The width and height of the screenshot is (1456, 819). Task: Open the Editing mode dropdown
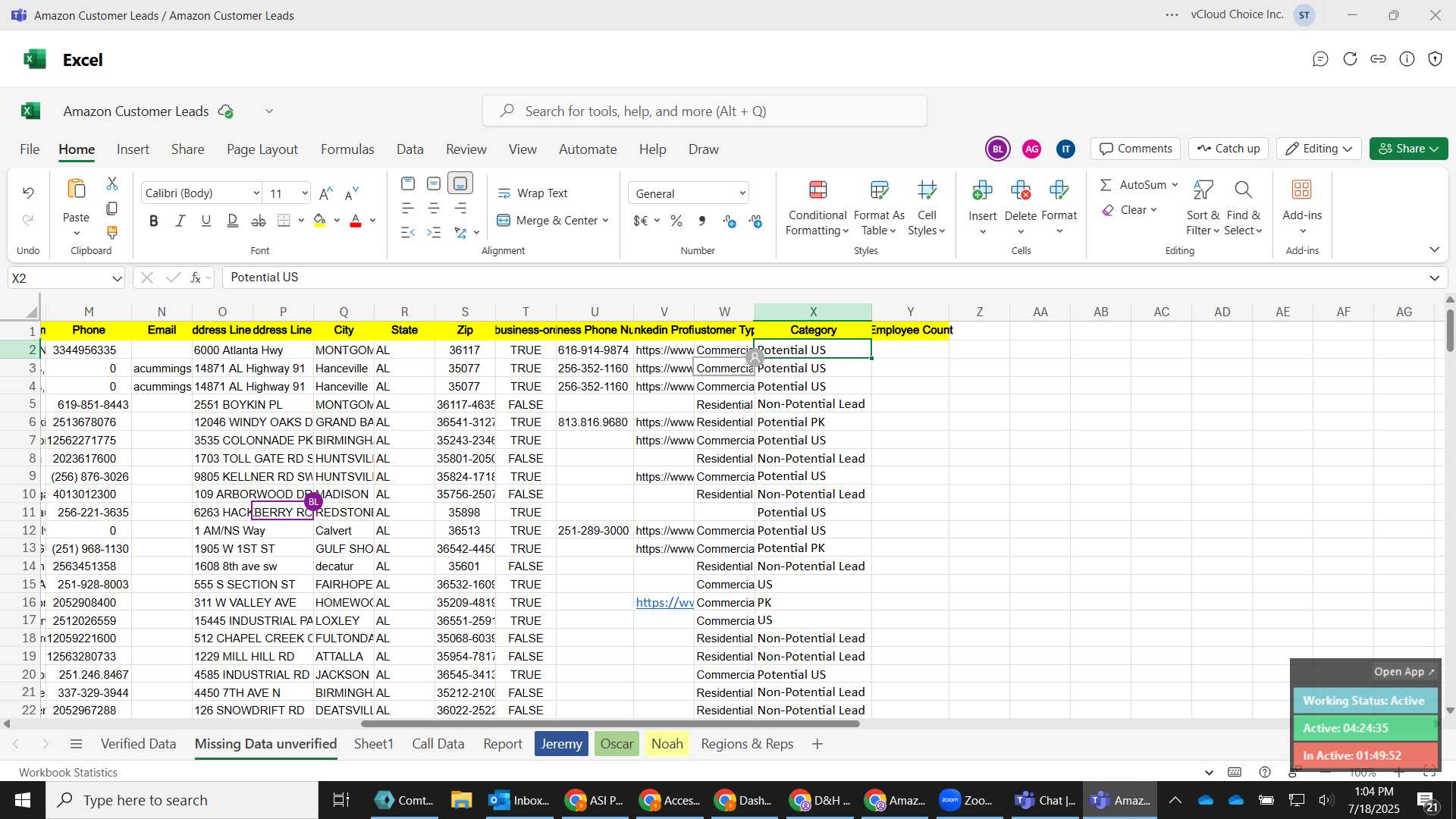point(1319,149)
